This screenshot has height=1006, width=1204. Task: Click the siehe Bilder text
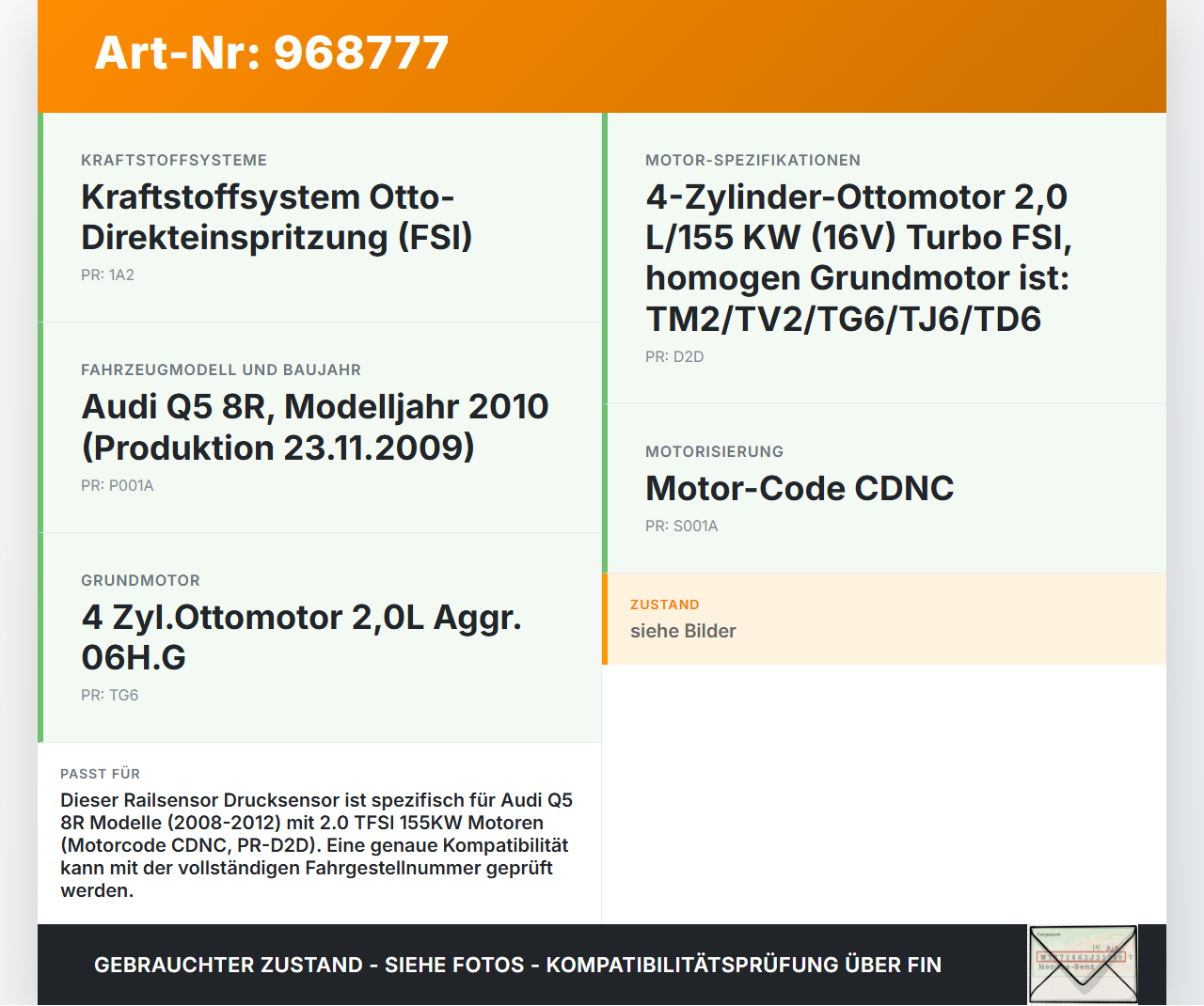(x=683, y=631)
